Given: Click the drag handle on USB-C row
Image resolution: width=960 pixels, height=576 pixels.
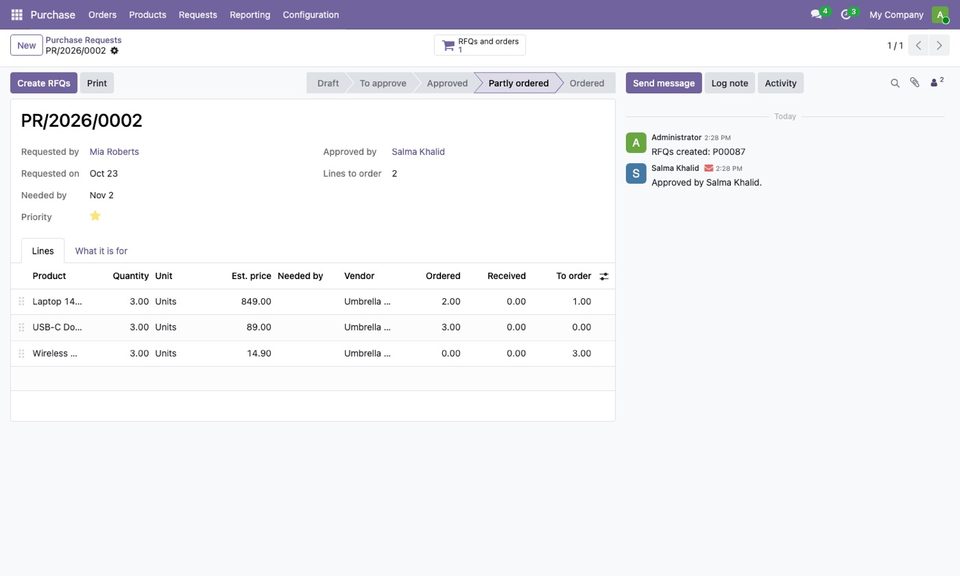Looking at the screenshot, I should (21, 327).
